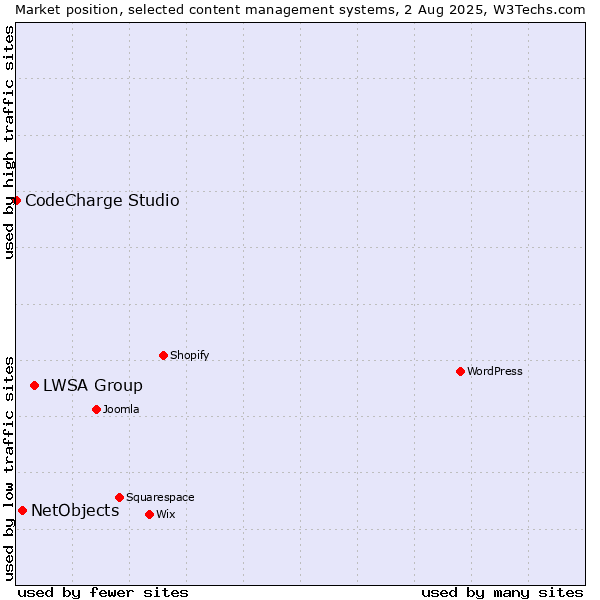This screenshot has height=600, width=600.
Task: Click the Wix label text
Action: pos(166,514)
